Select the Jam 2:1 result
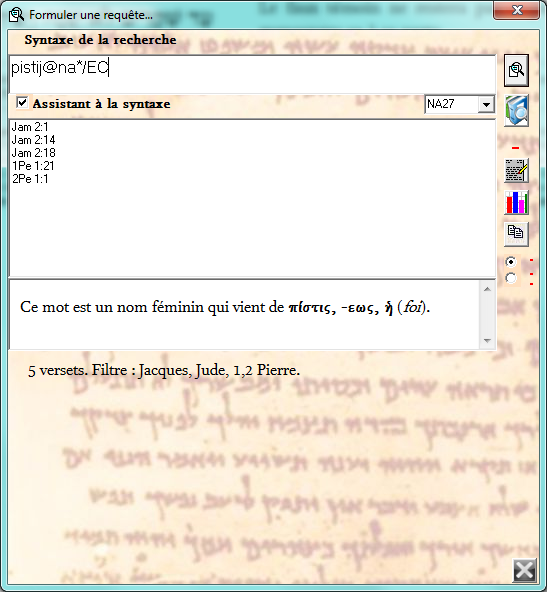The image size is (547, 592). click(x=30, y=127)
